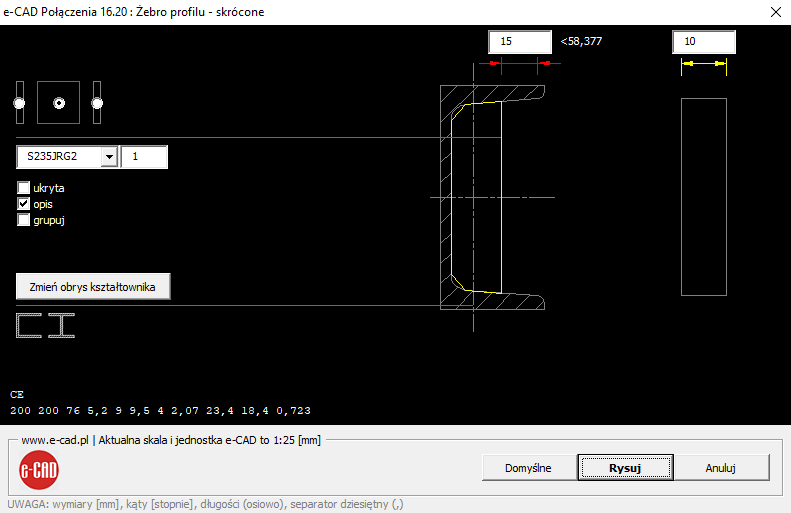The image size is (791, 513).
Task: Click the Domyślne button
Action: [x=528, y=468]
